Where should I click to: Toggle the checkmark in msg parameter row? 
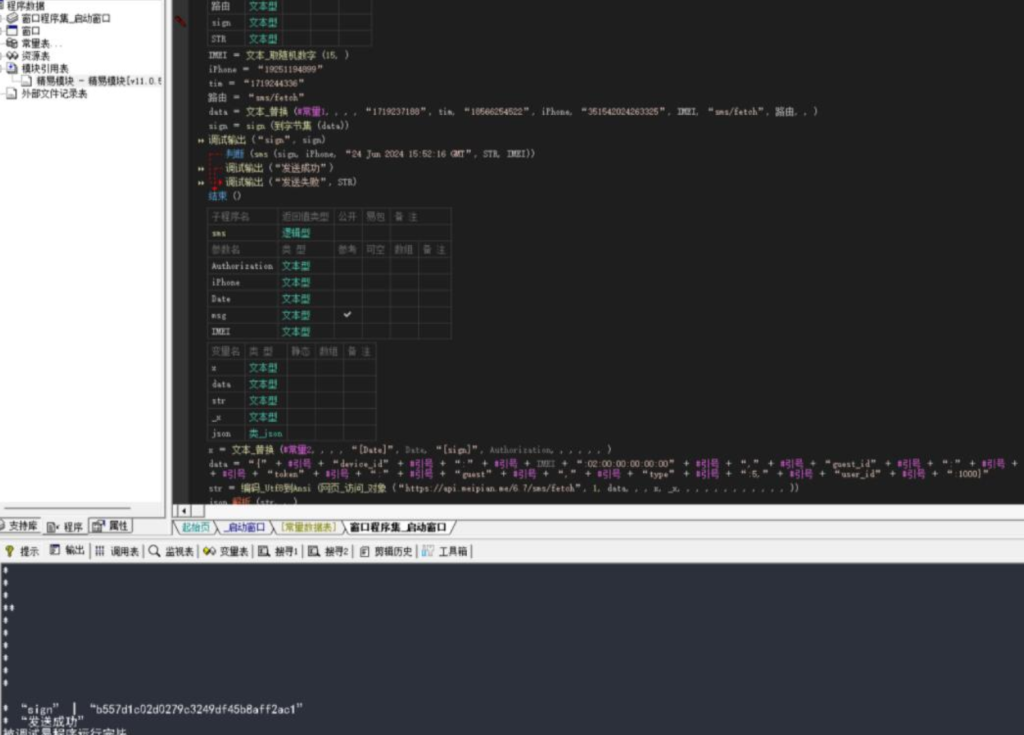click(347, 314)
